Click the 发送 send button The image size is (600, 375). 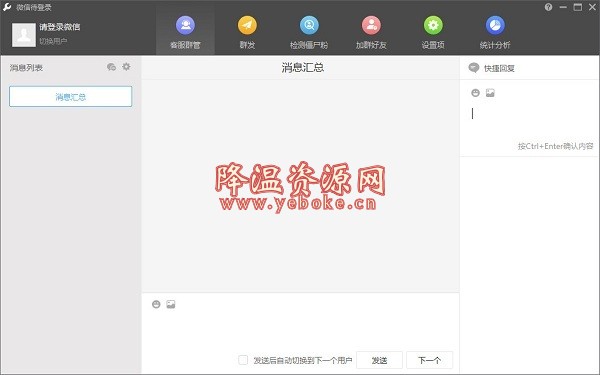click(379, 360)
